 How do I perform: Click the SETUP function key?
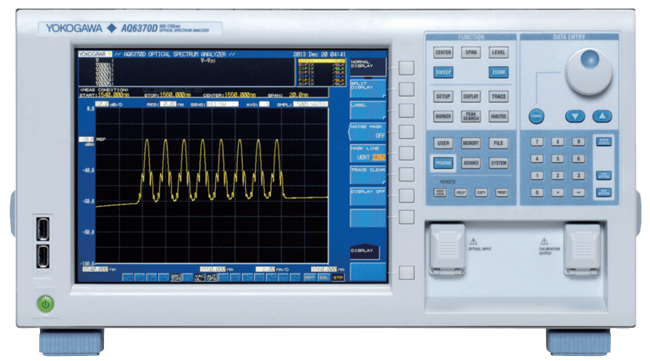443,97
